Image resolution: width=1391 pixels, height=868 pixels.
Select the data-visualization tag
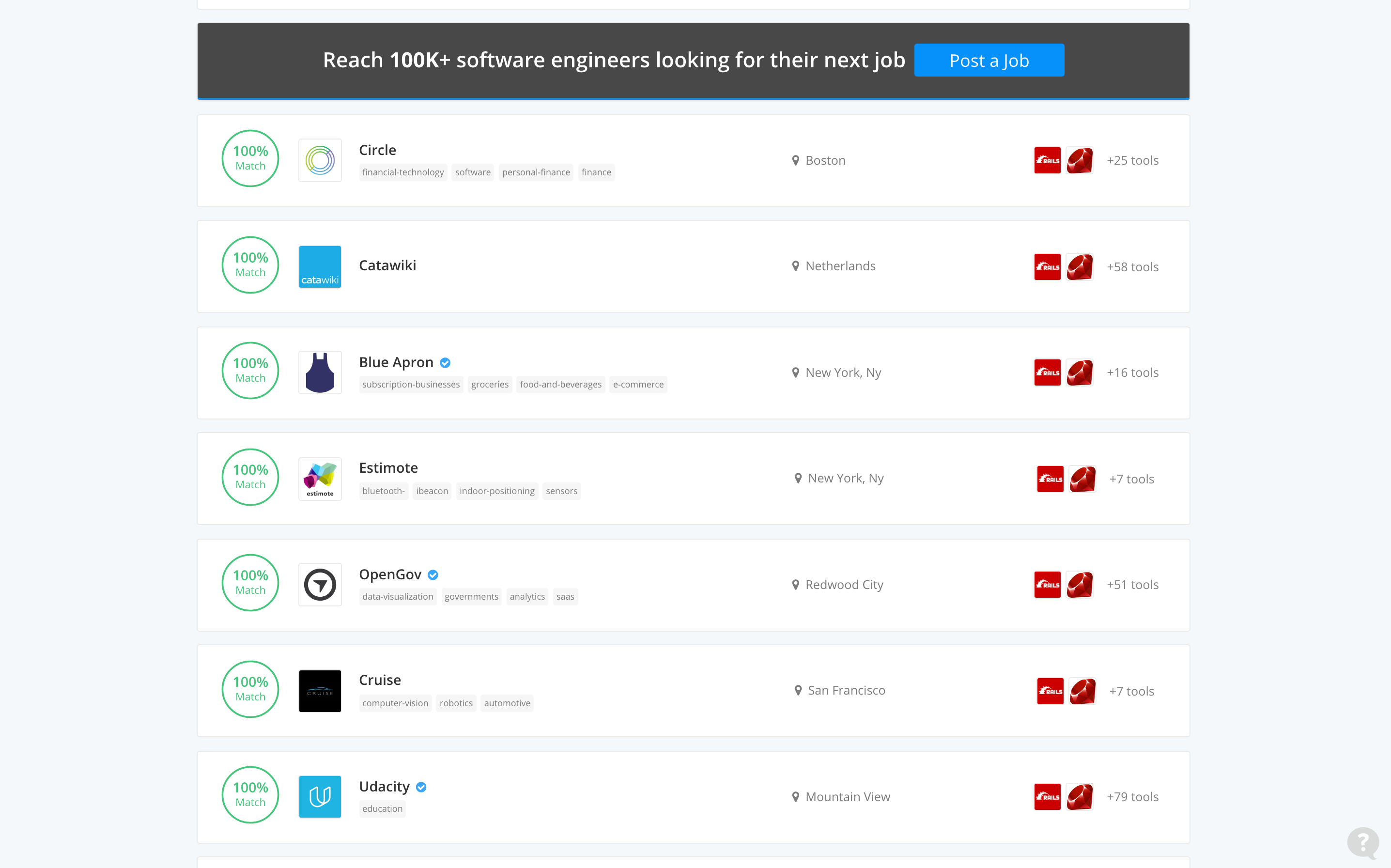pos(398,596)
